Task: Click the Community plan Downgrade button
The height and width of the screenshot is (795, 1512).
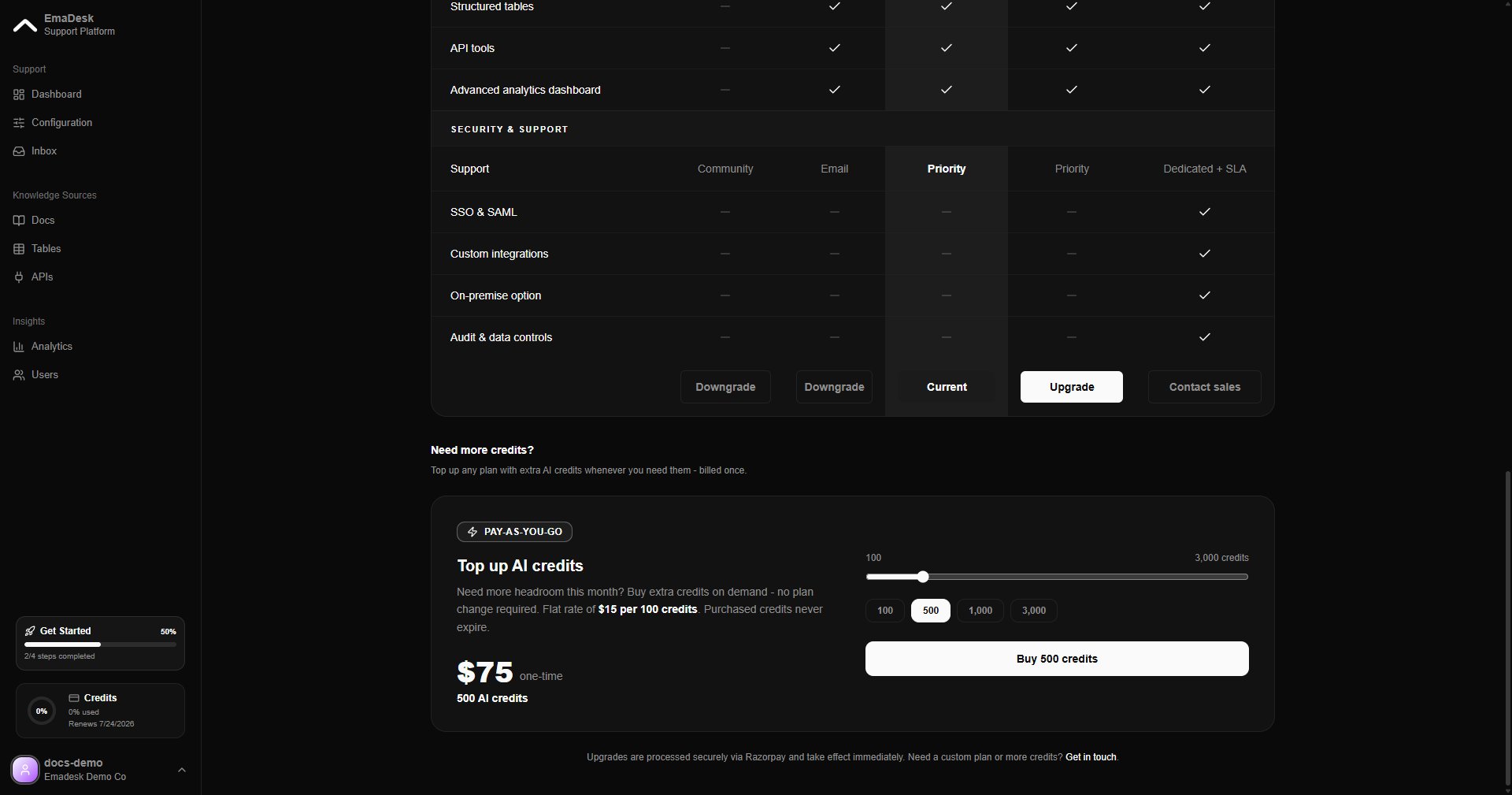Action: click(x=725, y=387)
